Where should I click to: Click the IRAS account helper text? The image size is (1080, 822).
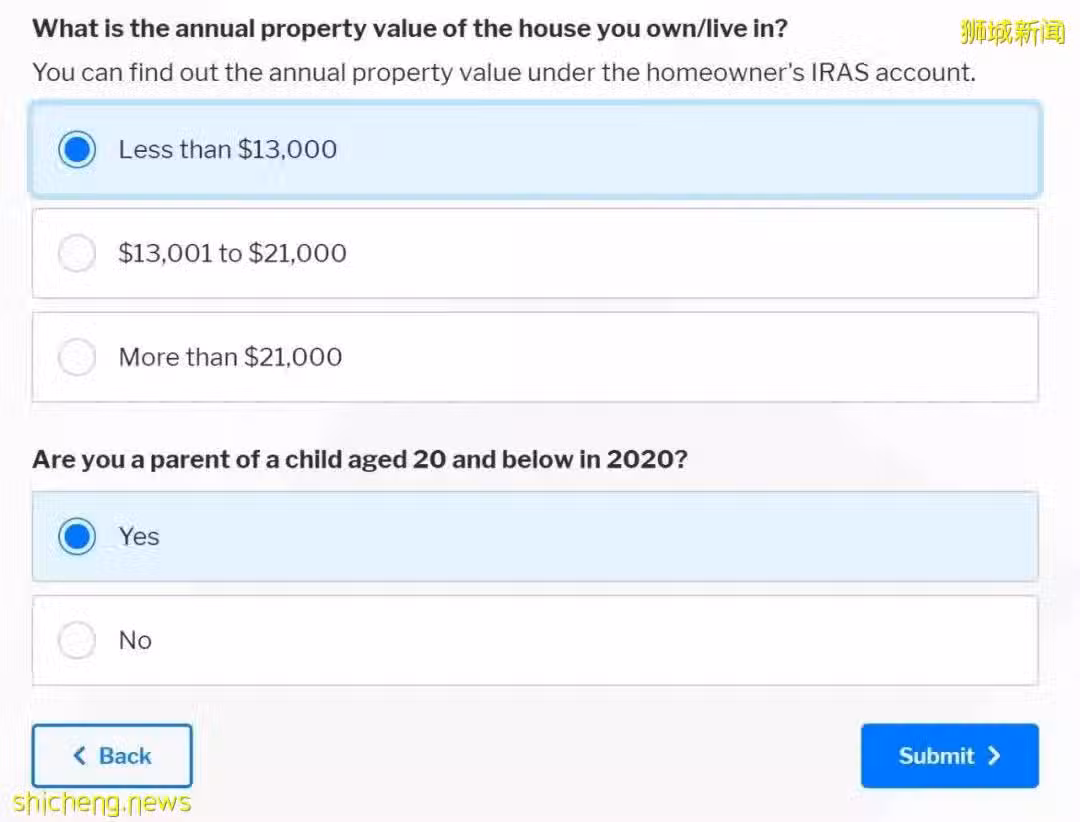pyautogui.click(x=504, y=72)
